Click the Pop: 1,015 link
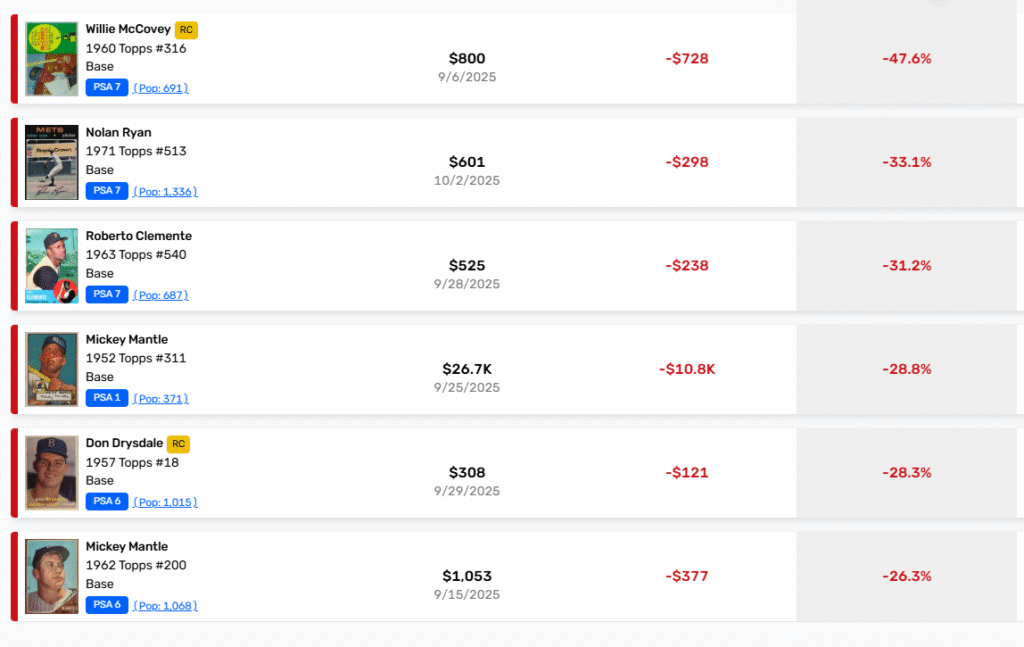The height and width of the screenshot is (647, 1024). tap(165, 502)
